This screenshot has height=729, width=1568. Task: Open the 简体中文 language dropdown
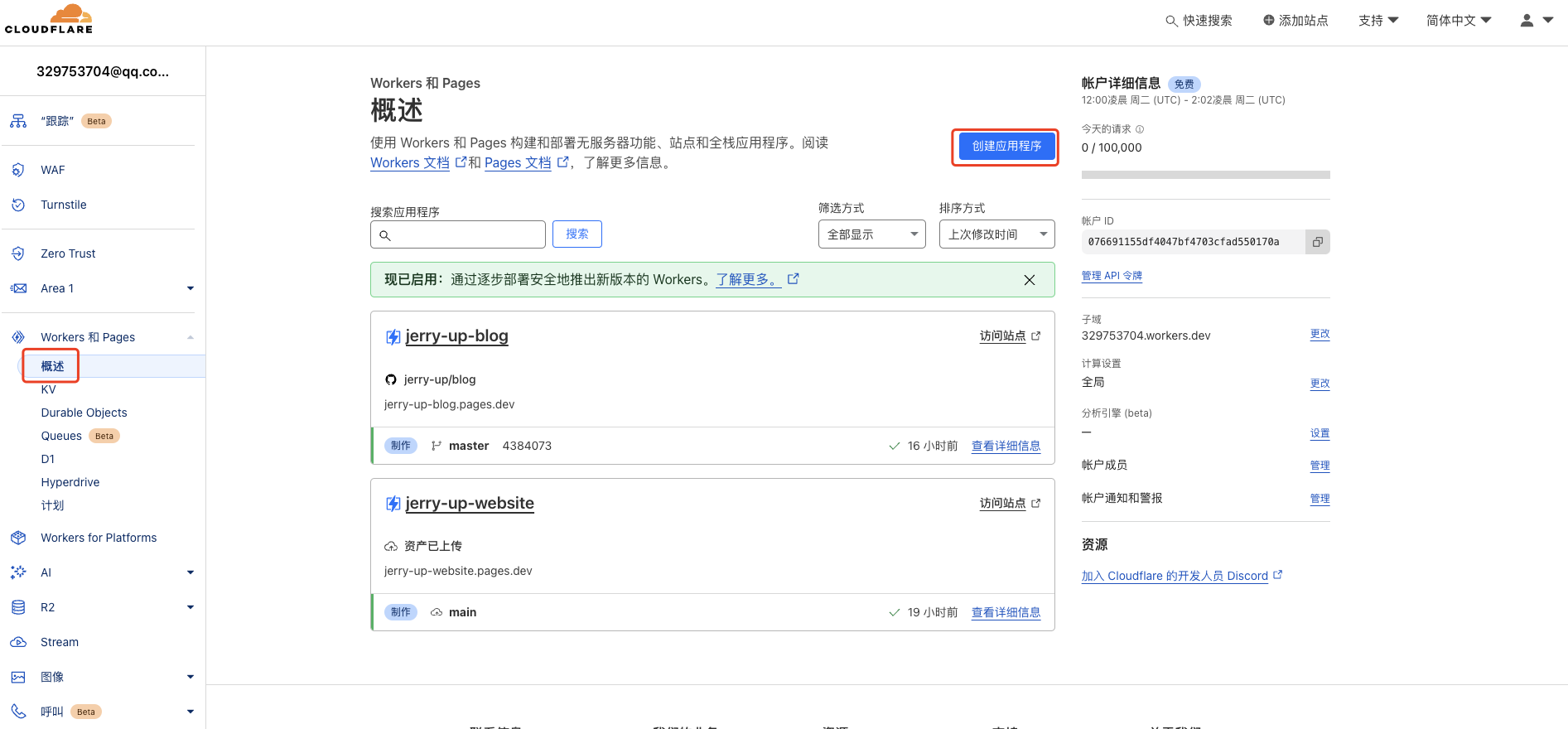[1459, 20]
